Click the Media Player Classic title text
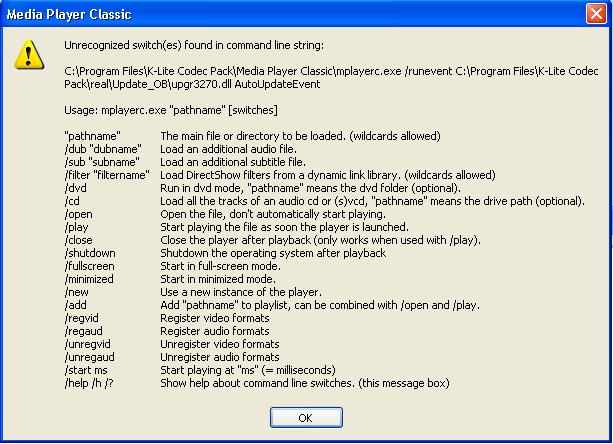Screen dimensions: 613x444 coord(69,14)
